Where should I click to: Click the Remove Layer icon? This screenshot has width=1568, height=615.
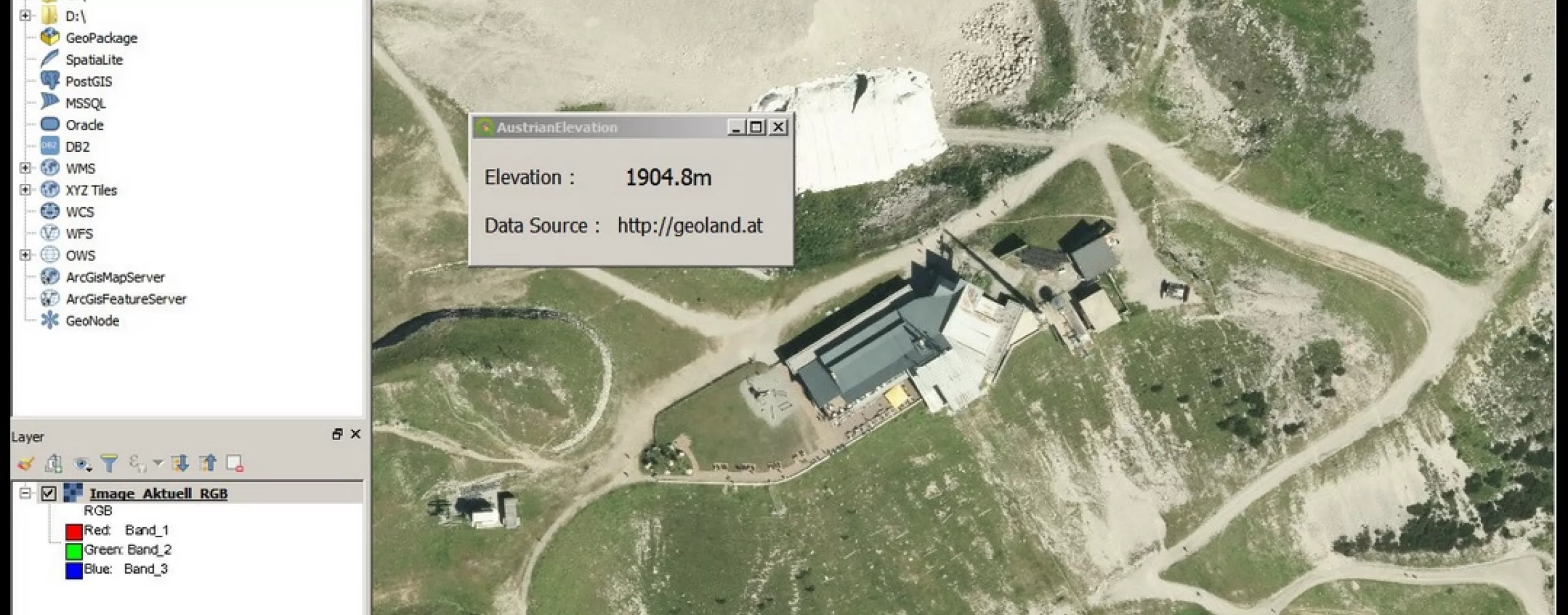235,464
